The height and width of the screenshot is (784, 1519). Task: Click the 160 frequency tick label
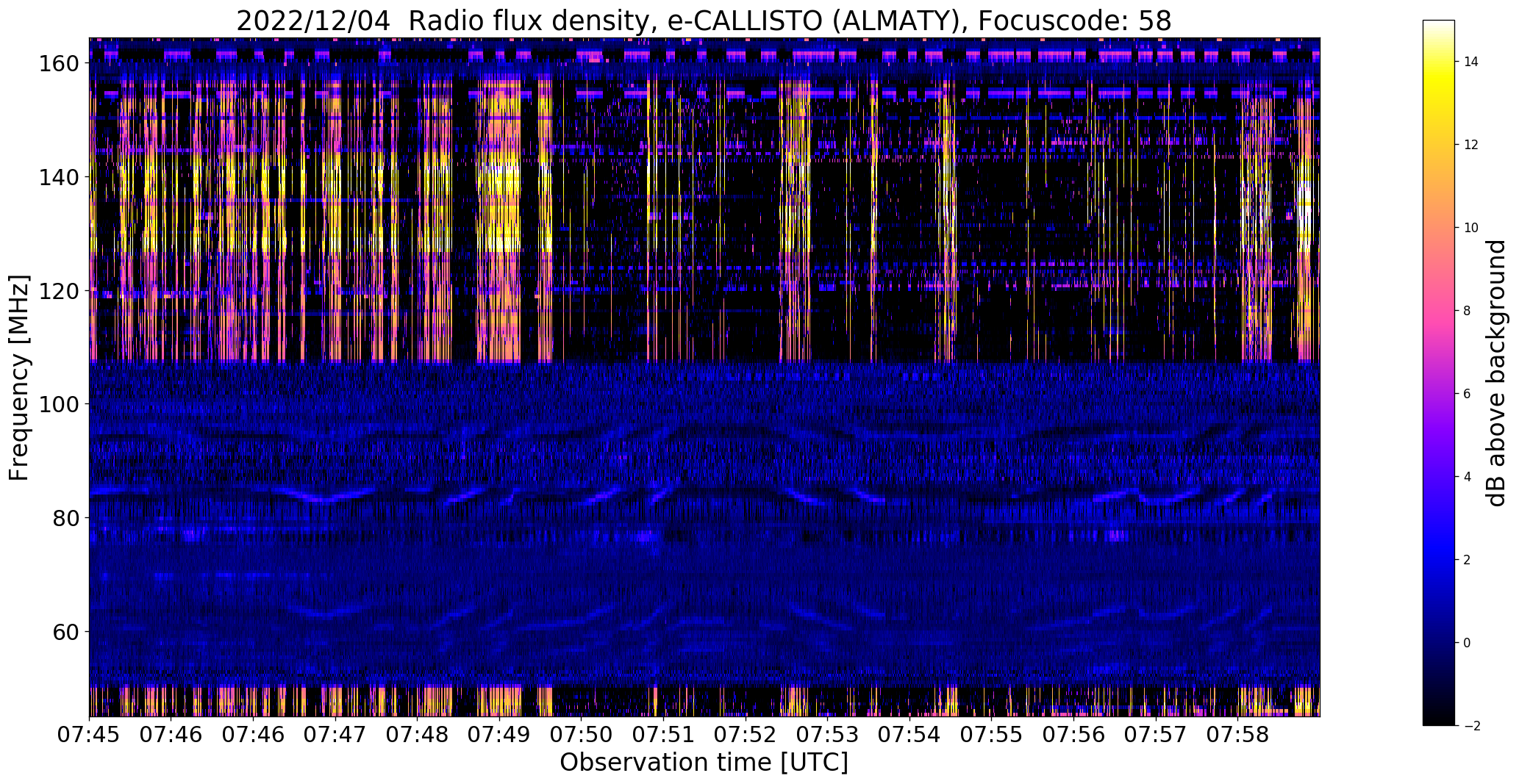(59, 63)
